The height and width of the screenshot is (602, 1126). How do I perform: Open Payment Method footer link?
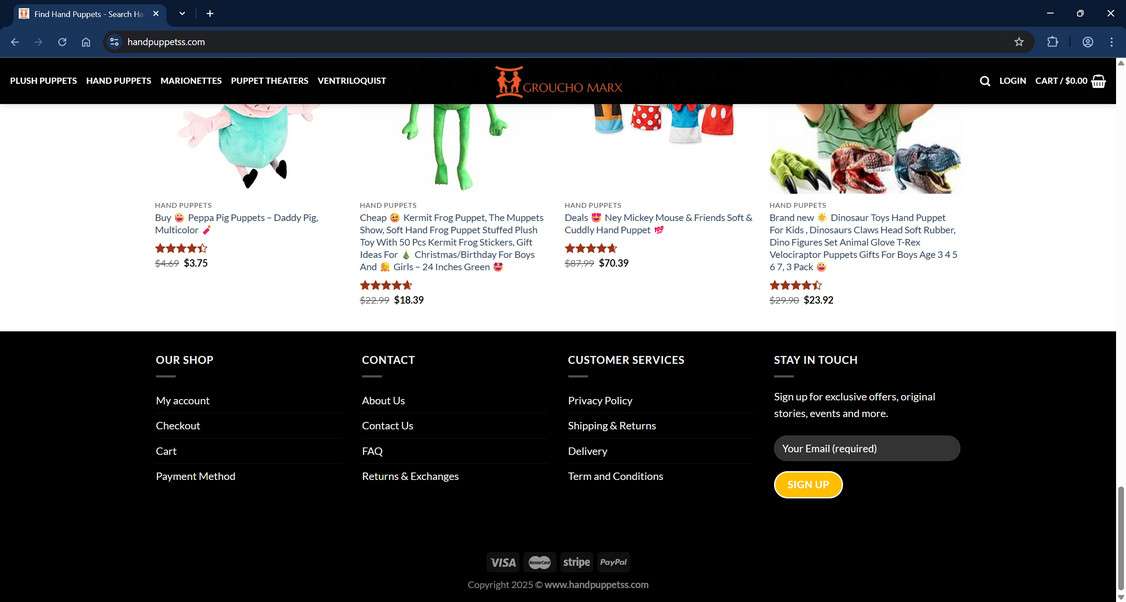click(x=195, y=476)
